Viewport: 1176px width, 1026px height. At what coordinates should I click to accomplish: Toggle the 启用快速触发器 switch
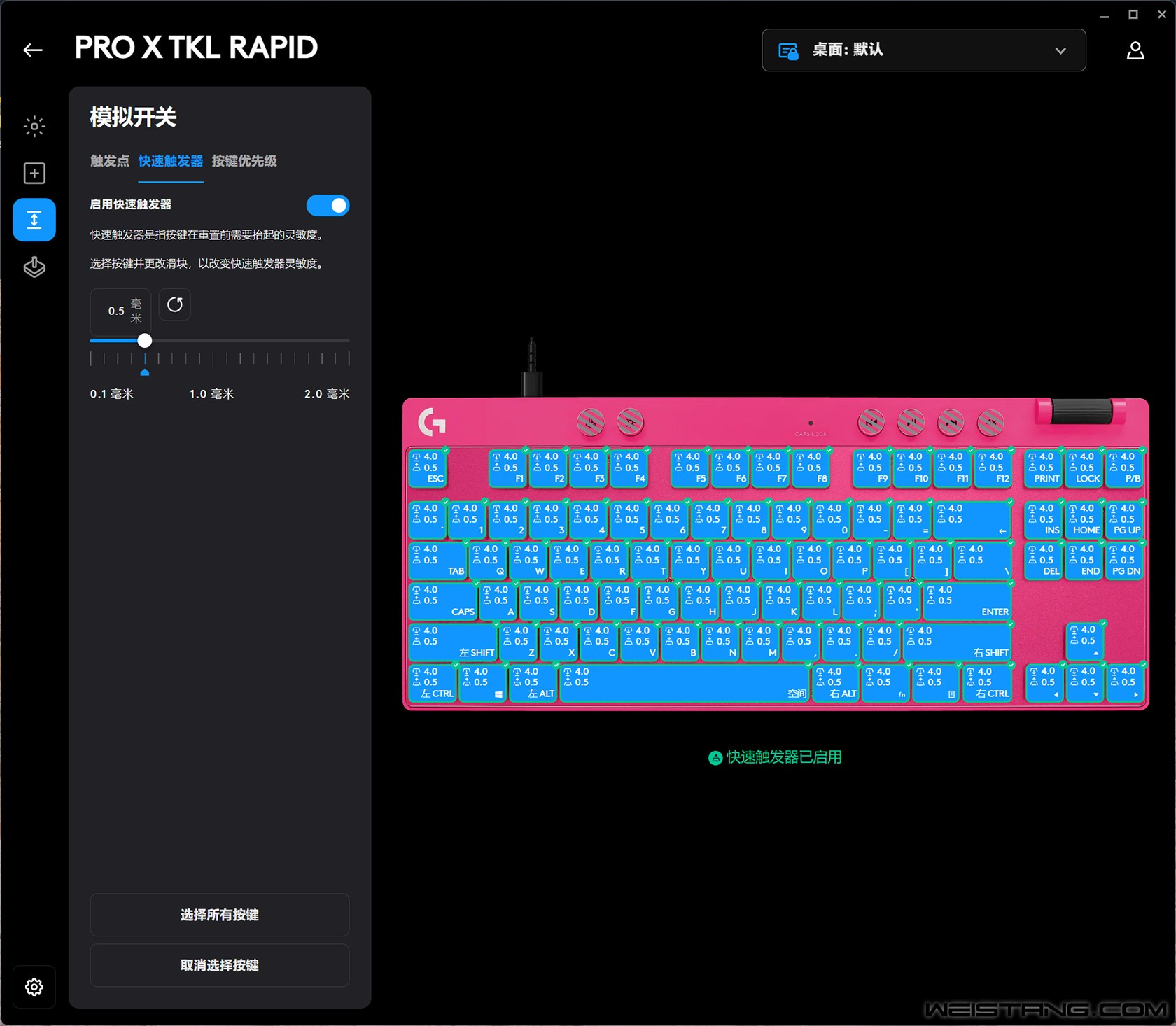(328, 205)
